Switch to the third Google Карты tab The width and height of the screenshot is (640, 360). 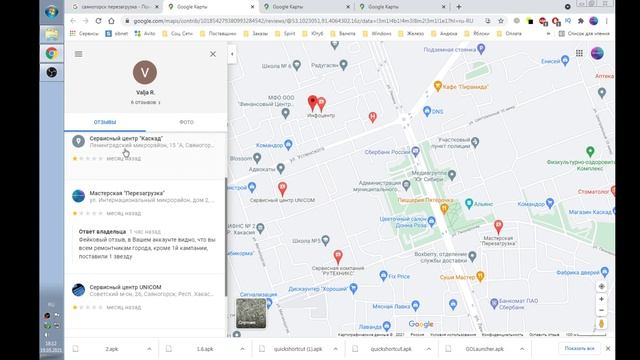(x=306, y=7)
